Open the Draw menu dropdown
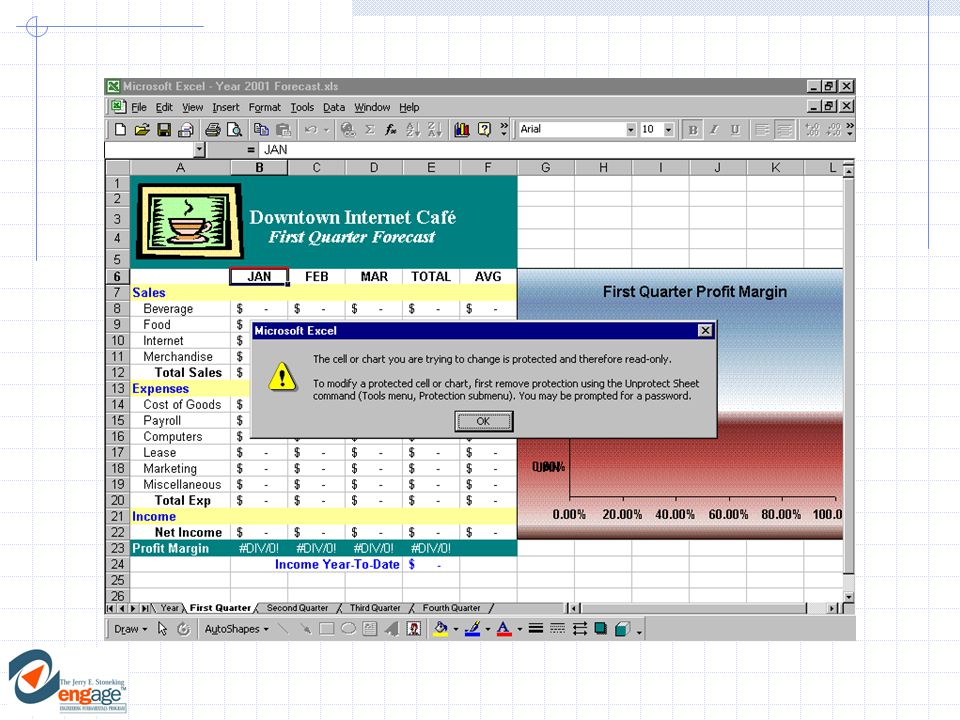Image resolution: width=960 pixels, height=720 pixels. (x=130, y=629)
